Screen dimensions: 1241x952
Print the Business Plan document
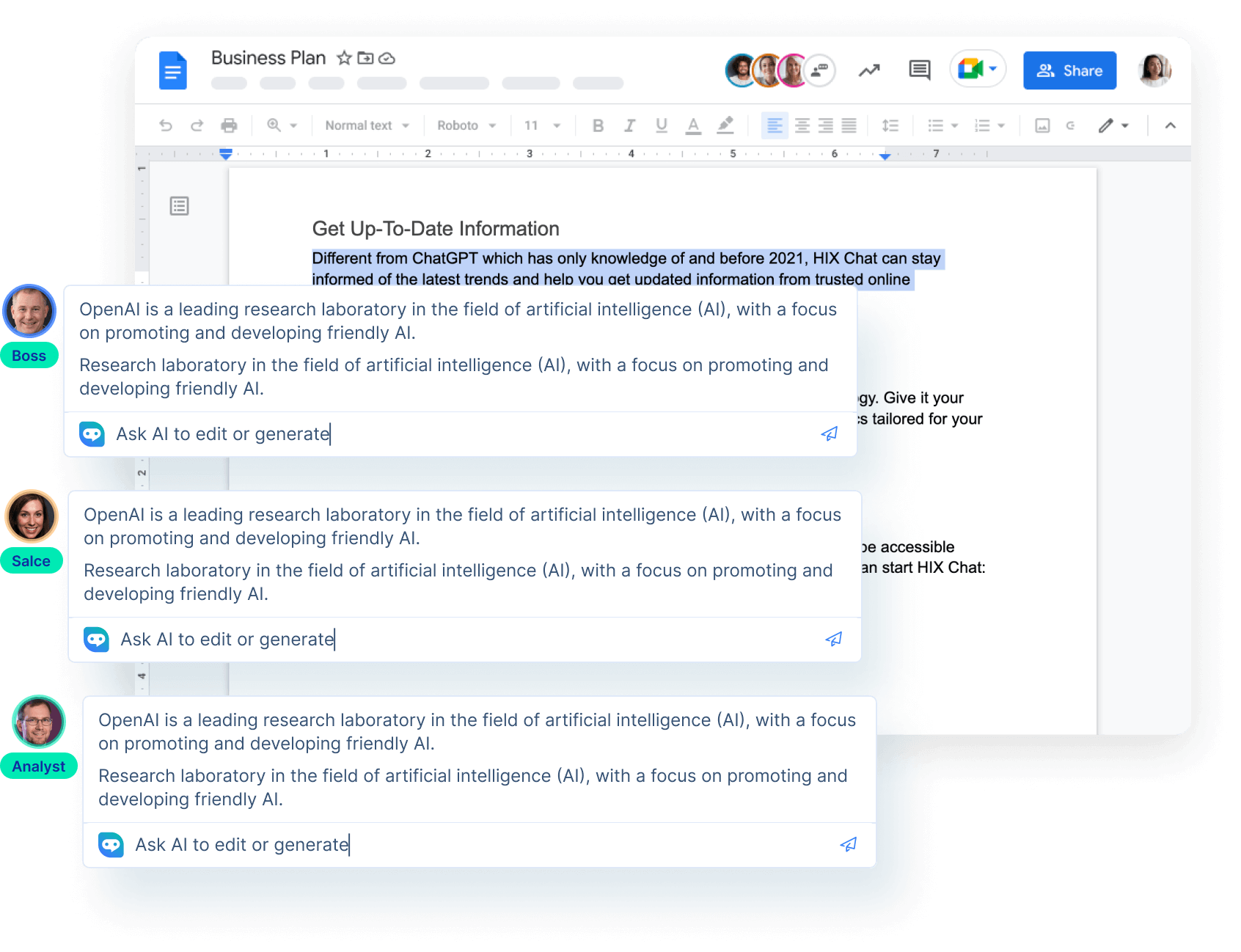click(229, 125)
